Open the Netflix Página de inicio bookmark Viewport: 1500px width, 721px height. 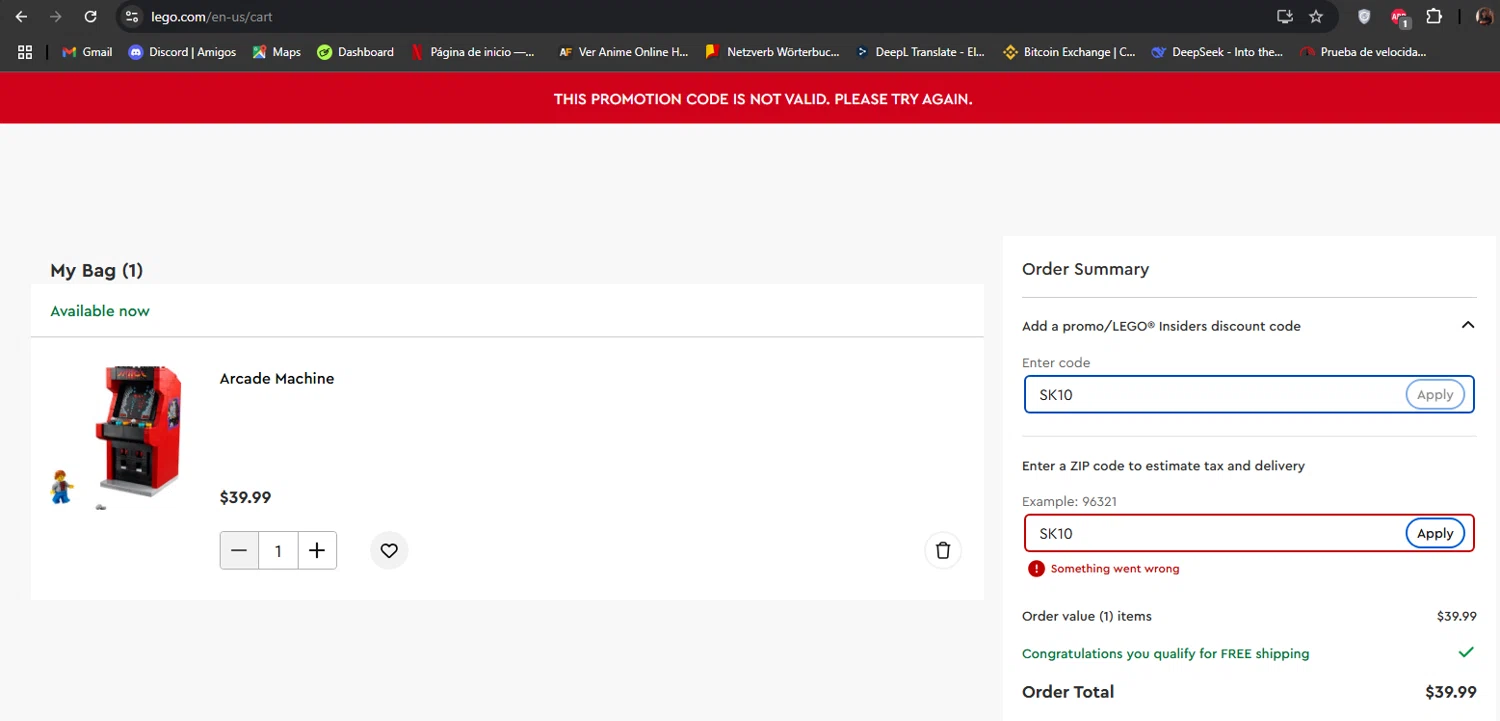click(x=472, y=52)
